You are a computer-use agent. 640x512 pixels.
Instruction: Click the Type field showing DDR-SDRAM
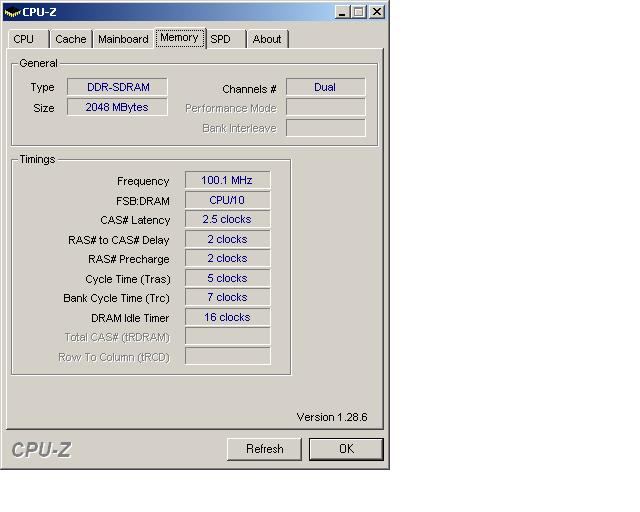coord(118,87)
